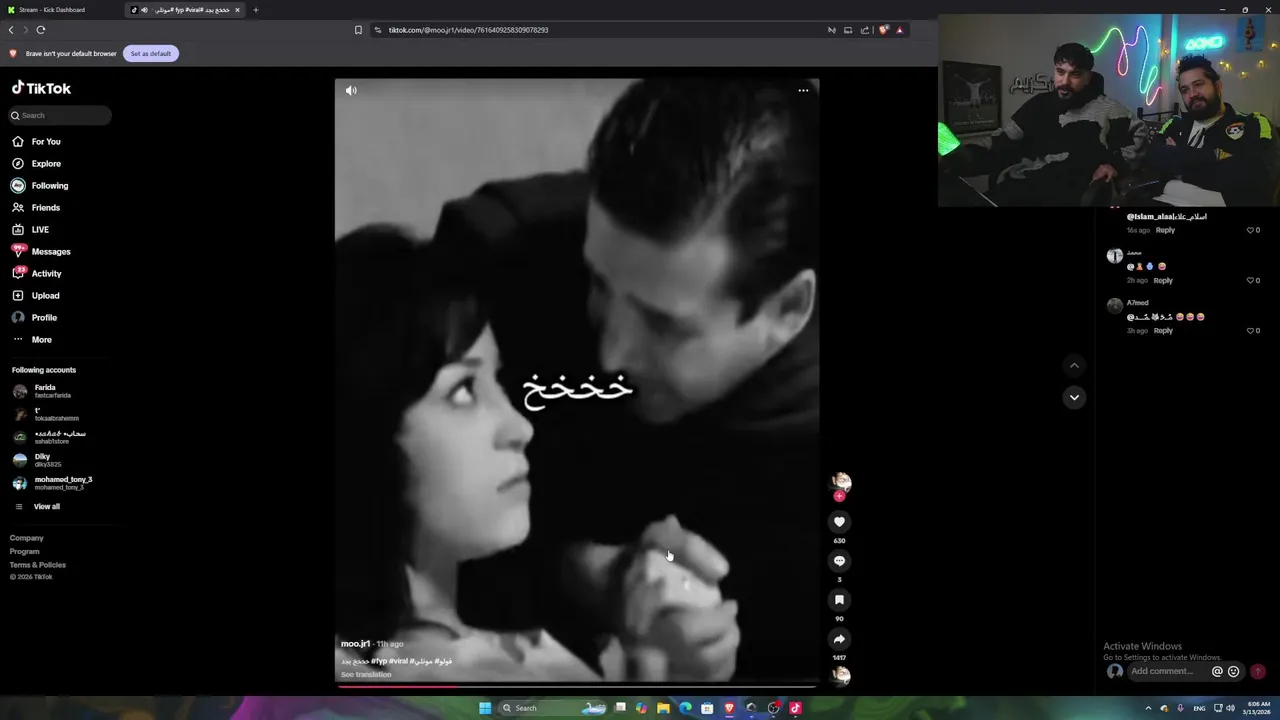1280x720 pixels.
Task: Click the TikTok search field
Action: click(60, 115)
